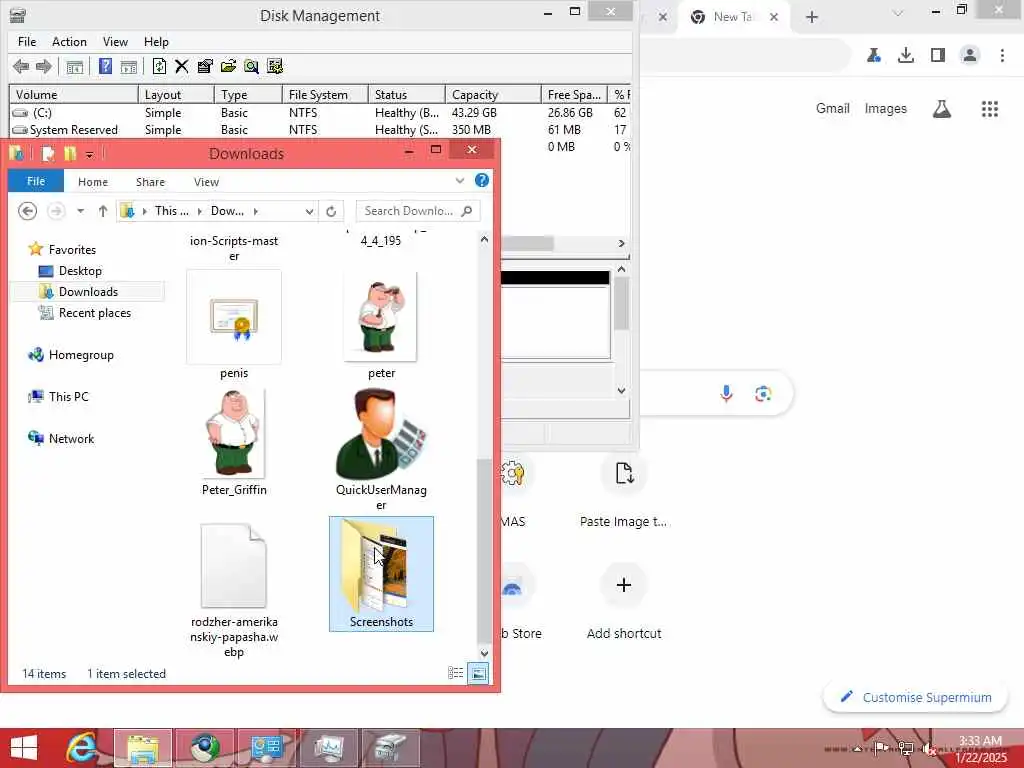Open the browser profile avatar icon
Image resolution: width=1024 pixels, height=768 pixels.
pyautogui.click(x=970, y=55)
